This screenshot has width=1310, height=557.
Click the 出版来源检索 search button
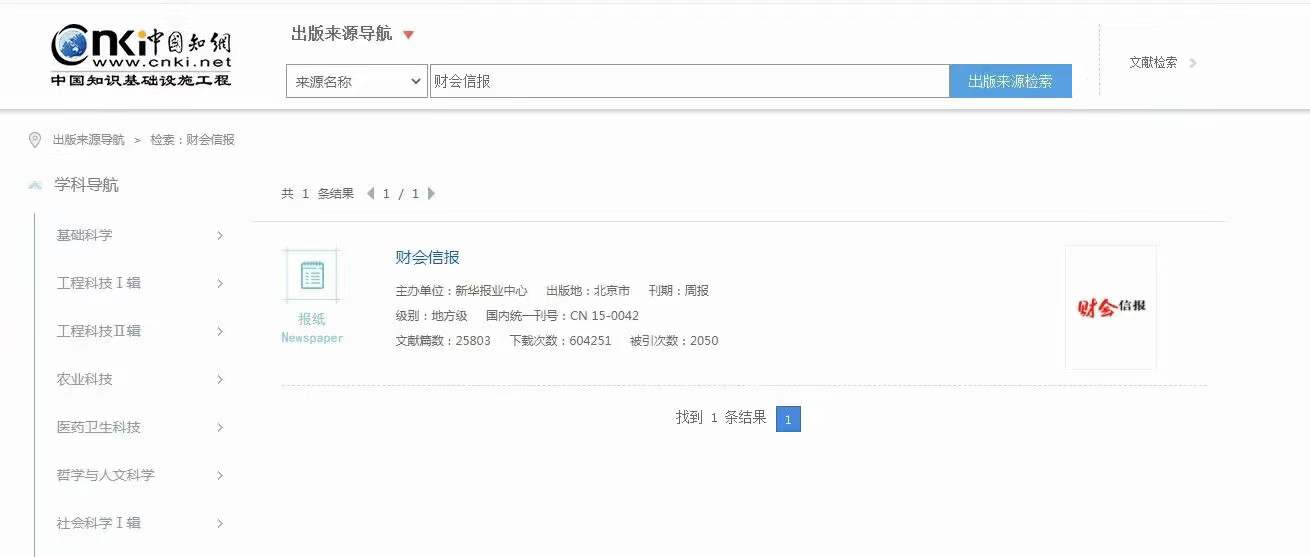(x=1010, y=82)
